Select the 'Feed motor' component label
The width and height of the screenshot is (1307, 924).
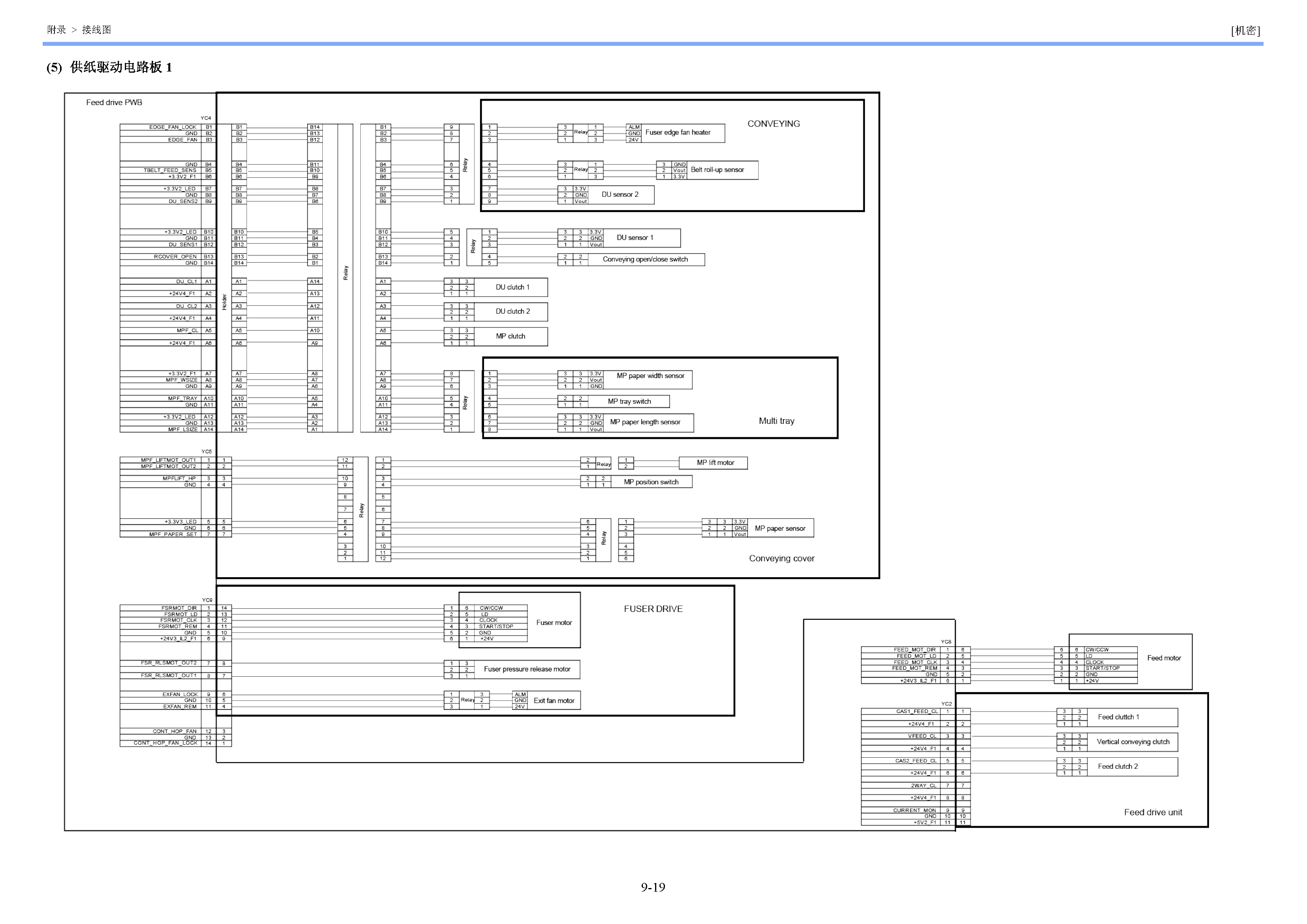(1164, 658)
